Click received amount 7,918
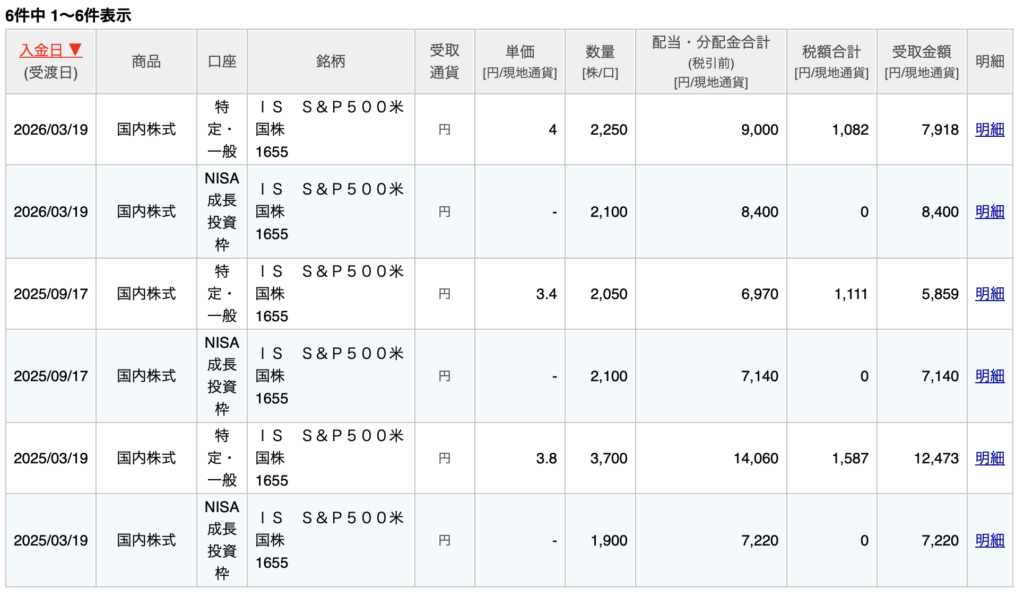1024x598 pixels. [940, 130]
